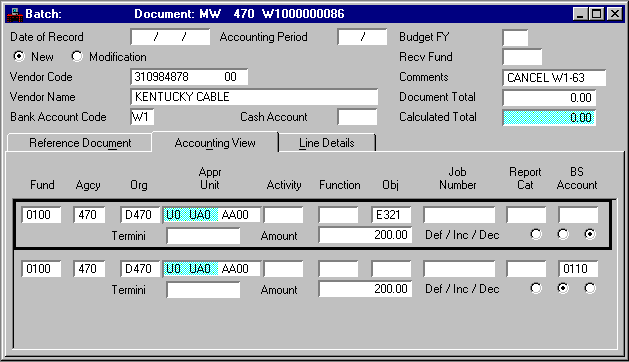Click Amount field in 0110 line

pos(365,289)
